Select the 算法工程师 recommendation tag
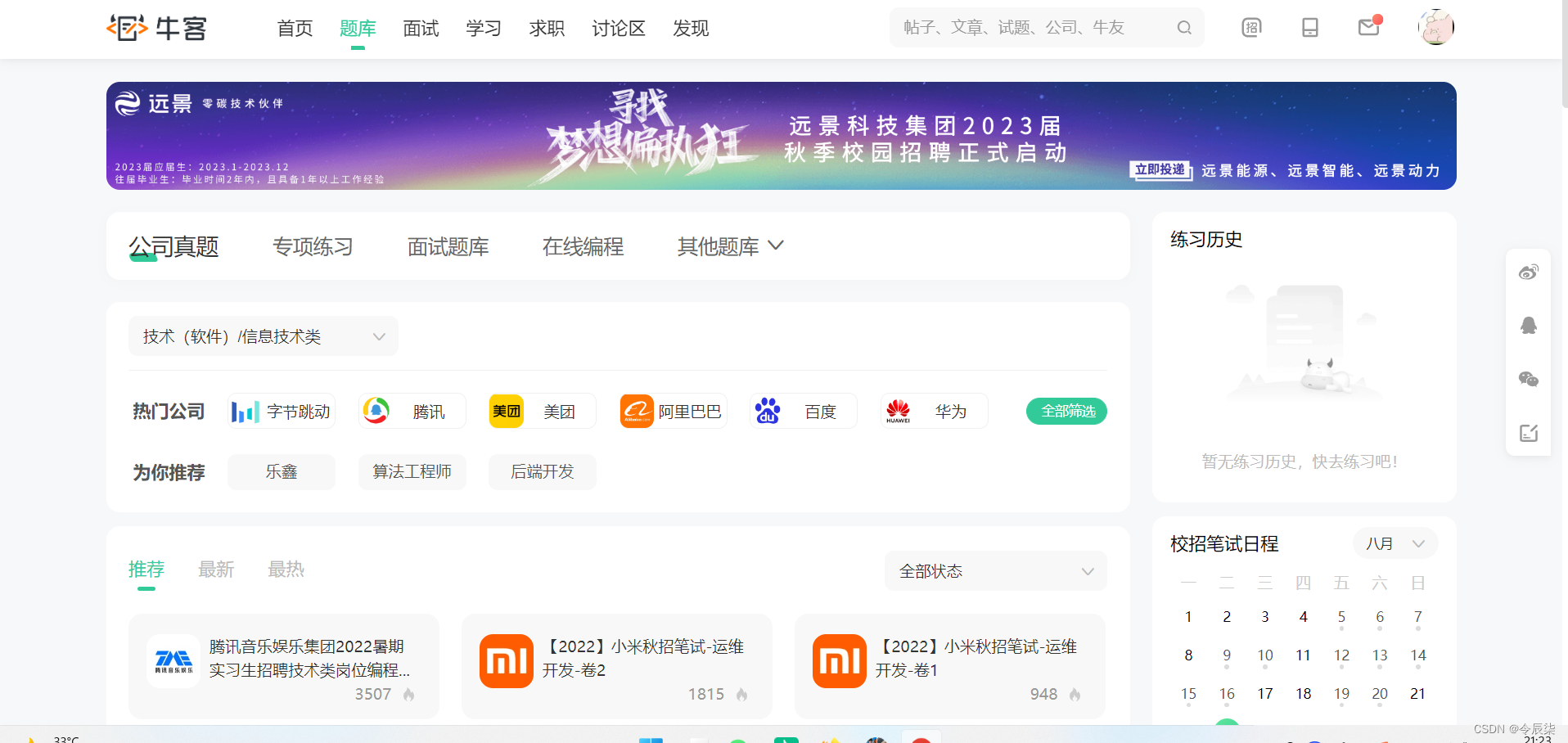The image size is (1568, 743). click(412, 472)
